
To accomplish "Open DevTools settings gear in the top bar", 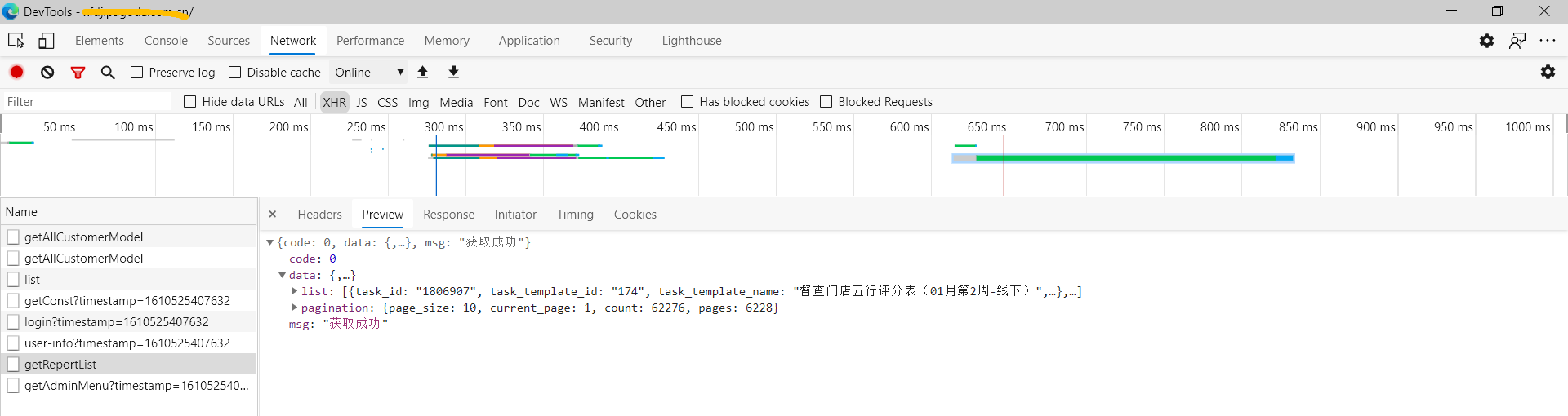I will click(x=1486, y=41).
